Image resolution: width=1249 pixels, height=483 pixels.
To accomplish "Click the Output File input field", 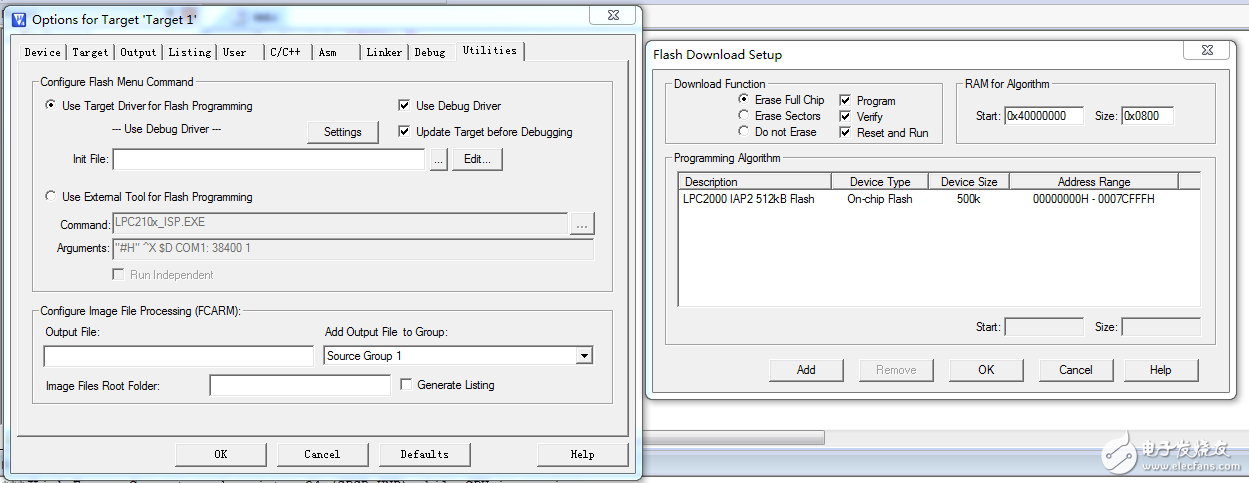I will click(178, 356).
